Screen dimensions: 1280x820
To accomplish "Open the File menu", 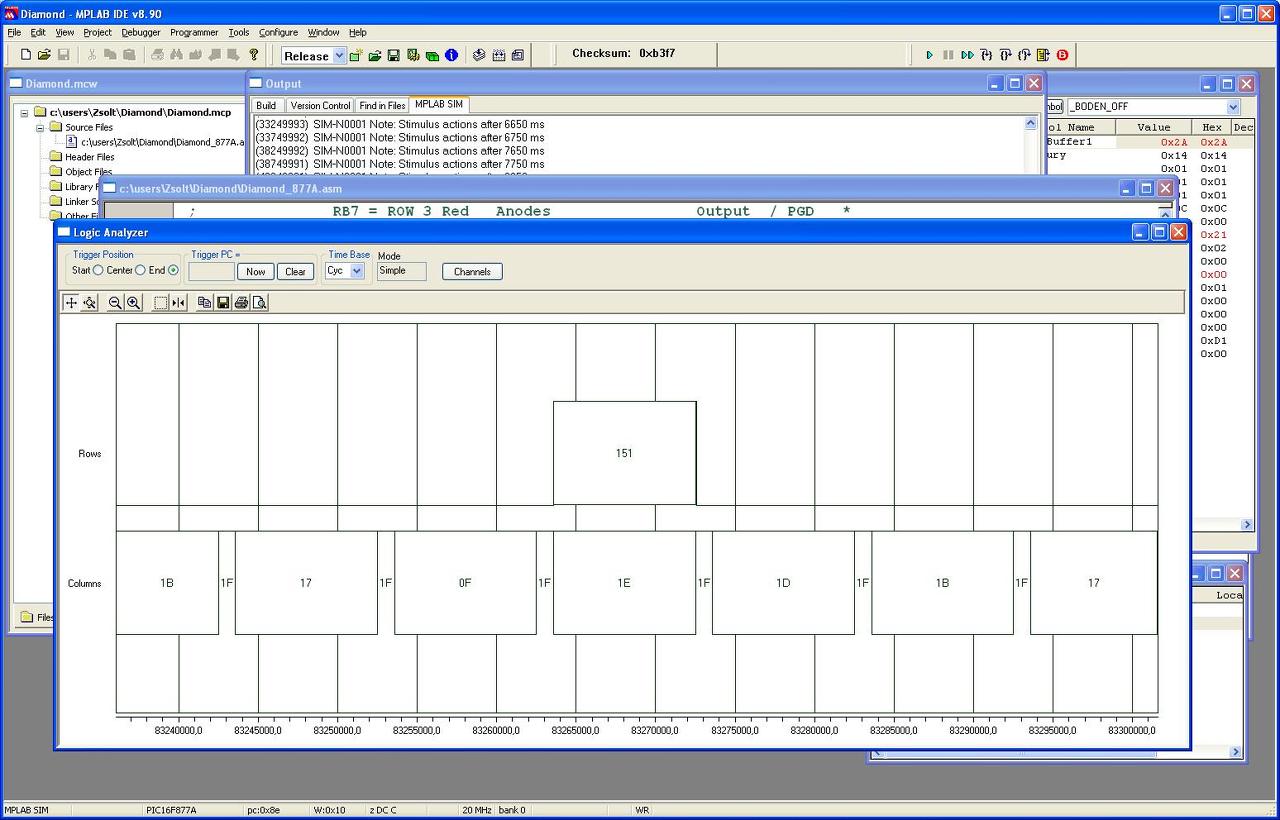I will 14,32.
